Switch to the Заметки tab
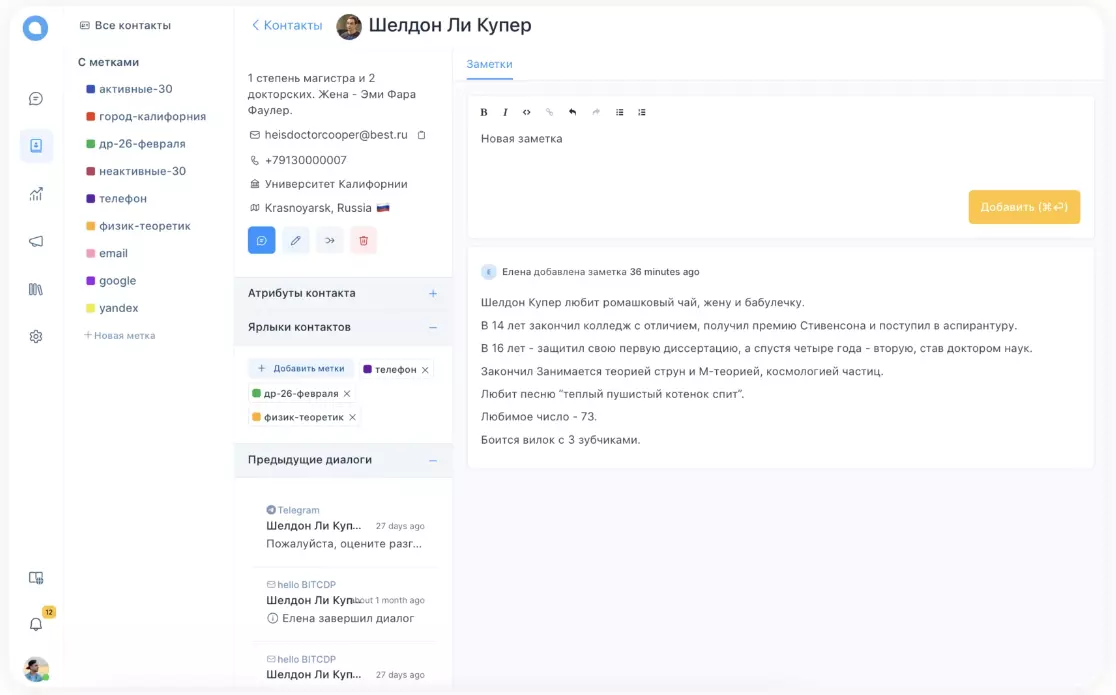This screenshot has height=695, width=1116. [x=489, y=64]
